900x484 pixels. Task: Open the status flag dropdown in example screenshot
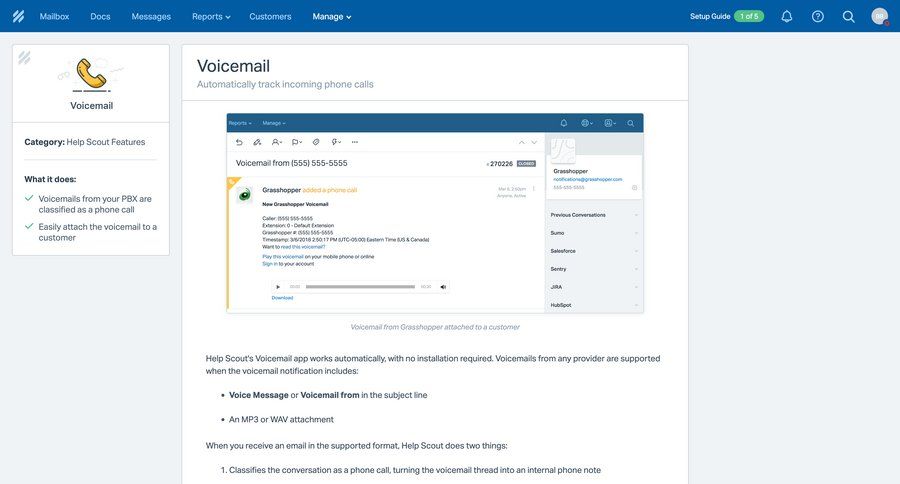click(x=296, y=142)
